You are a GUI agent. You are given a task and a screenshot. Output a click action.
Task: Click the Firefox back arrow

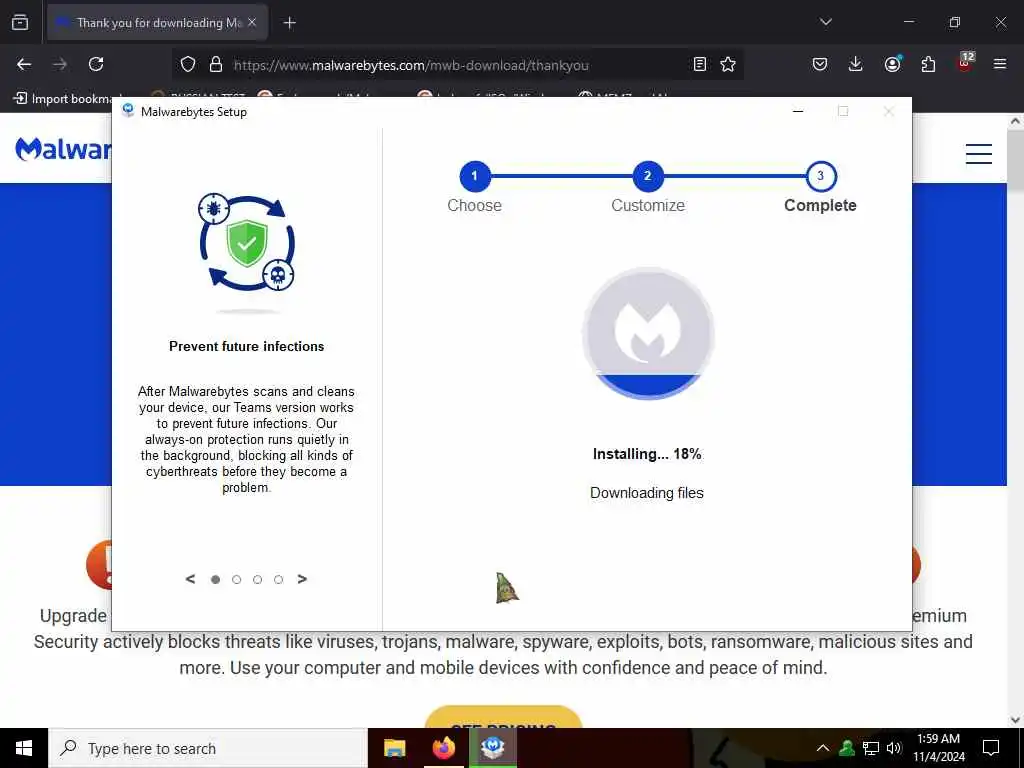click(24, 64)
